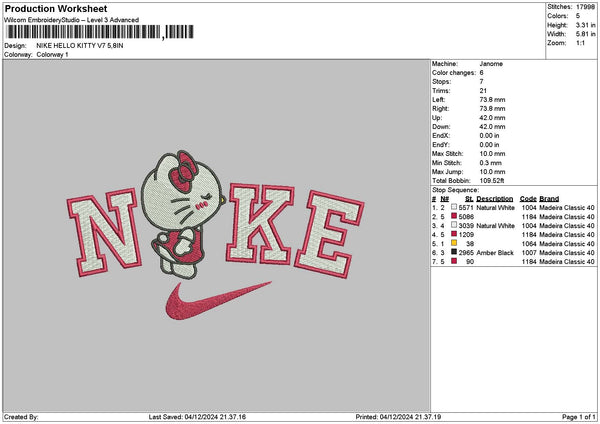Select stitch count "5571" in stop row 1
This screenshot has width=600, height=424.
pyautogui.click(x=466, y=208)
